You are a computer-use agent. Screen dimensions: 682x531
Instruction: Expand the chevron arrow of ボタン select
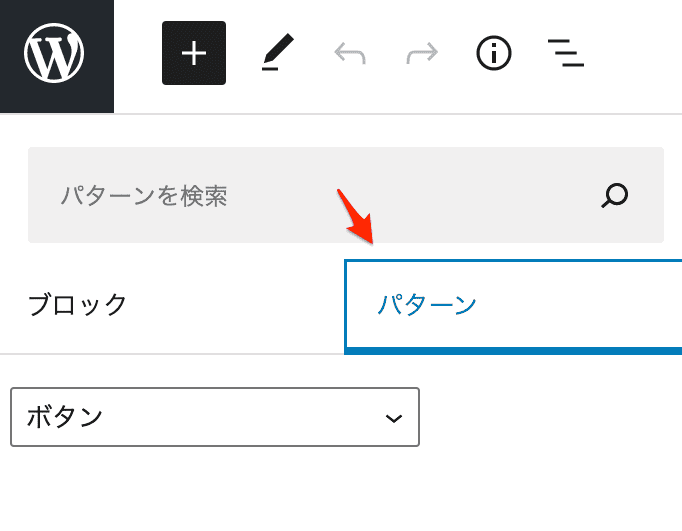point(394,418)
